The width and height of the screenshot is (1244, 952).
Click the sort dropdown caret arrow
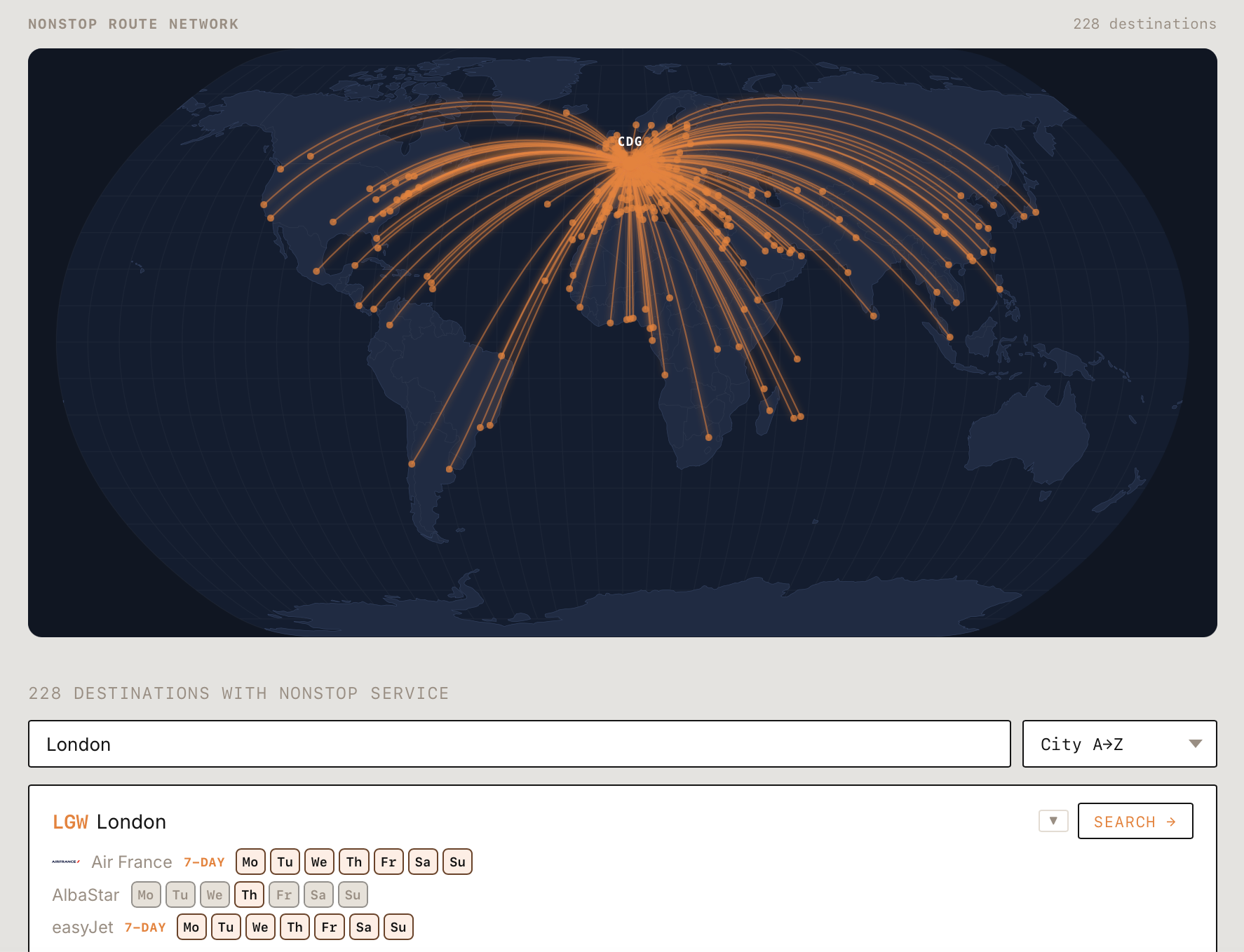pyautogui.click(x=1195, y=744)
